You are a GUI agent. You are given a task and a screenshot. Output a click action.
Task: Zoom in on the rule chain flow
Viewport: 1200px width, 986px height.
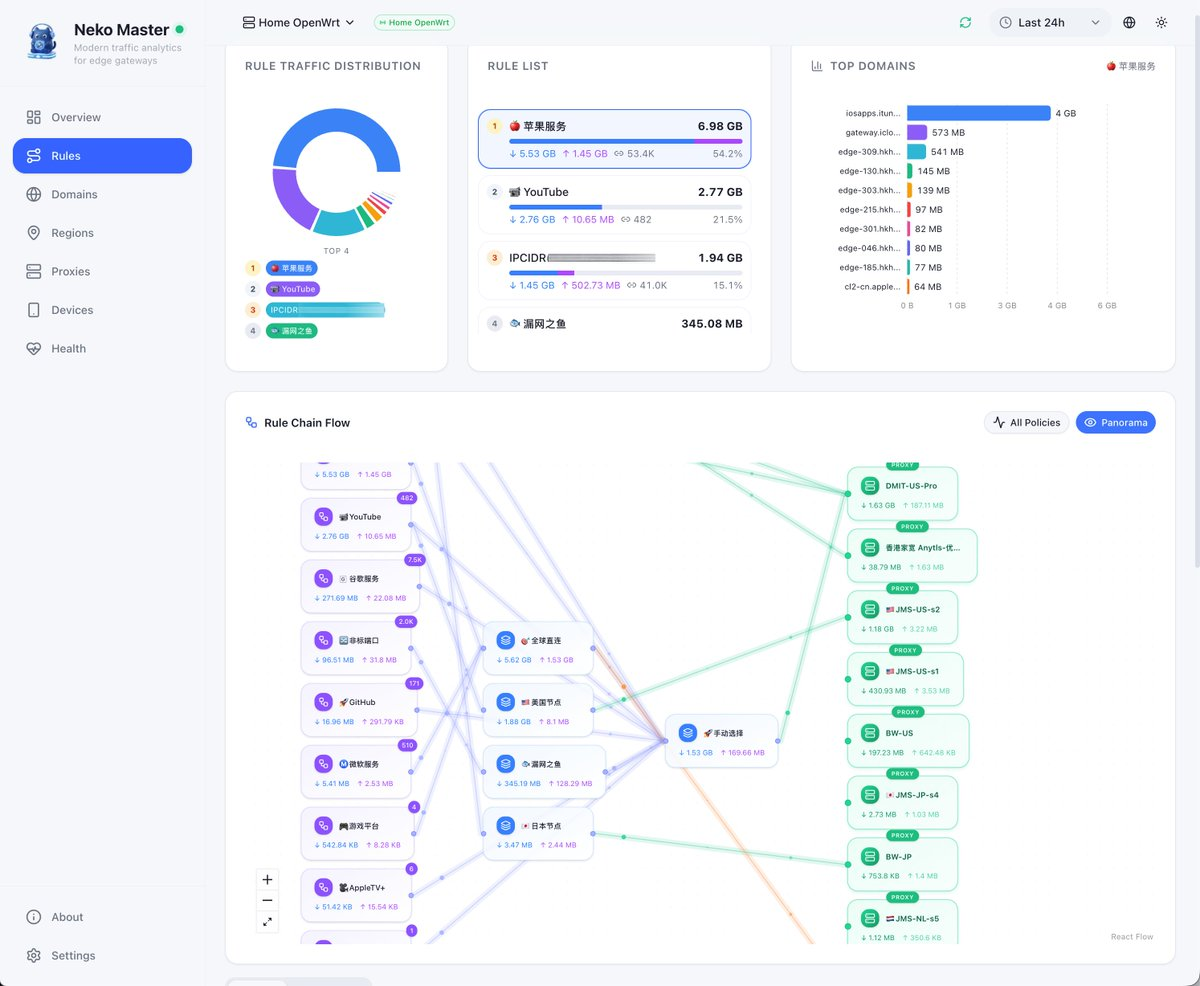[x=267, y=880]
